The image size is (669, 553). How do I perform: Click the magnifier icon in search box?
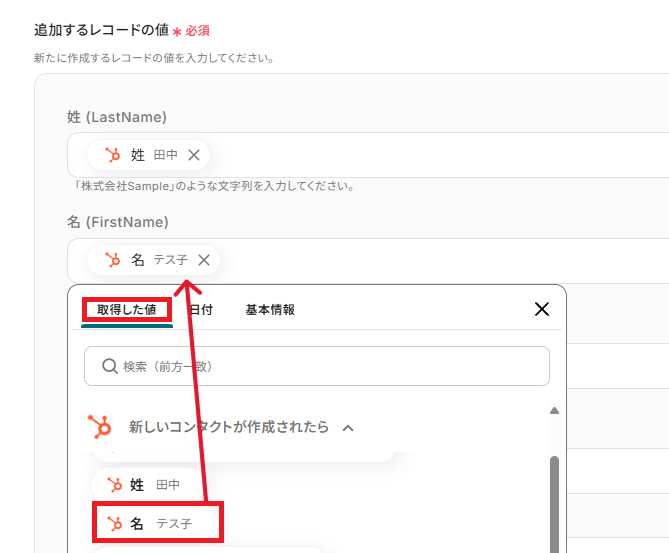(x=110, y=366)
